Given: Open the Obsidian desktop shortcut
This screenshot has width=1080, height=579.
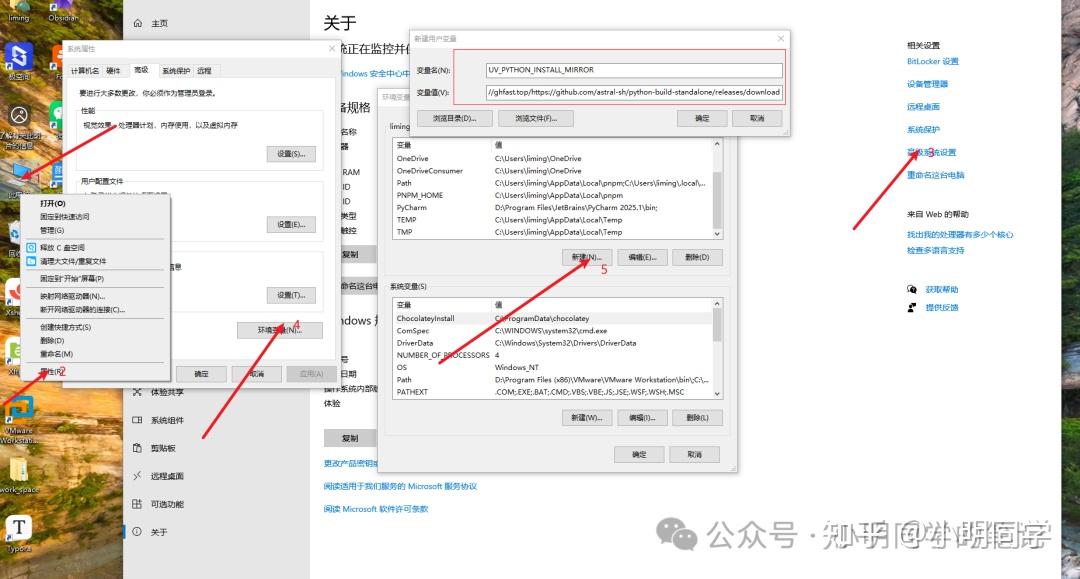Looking at the screenshot, I should (63, 12).
